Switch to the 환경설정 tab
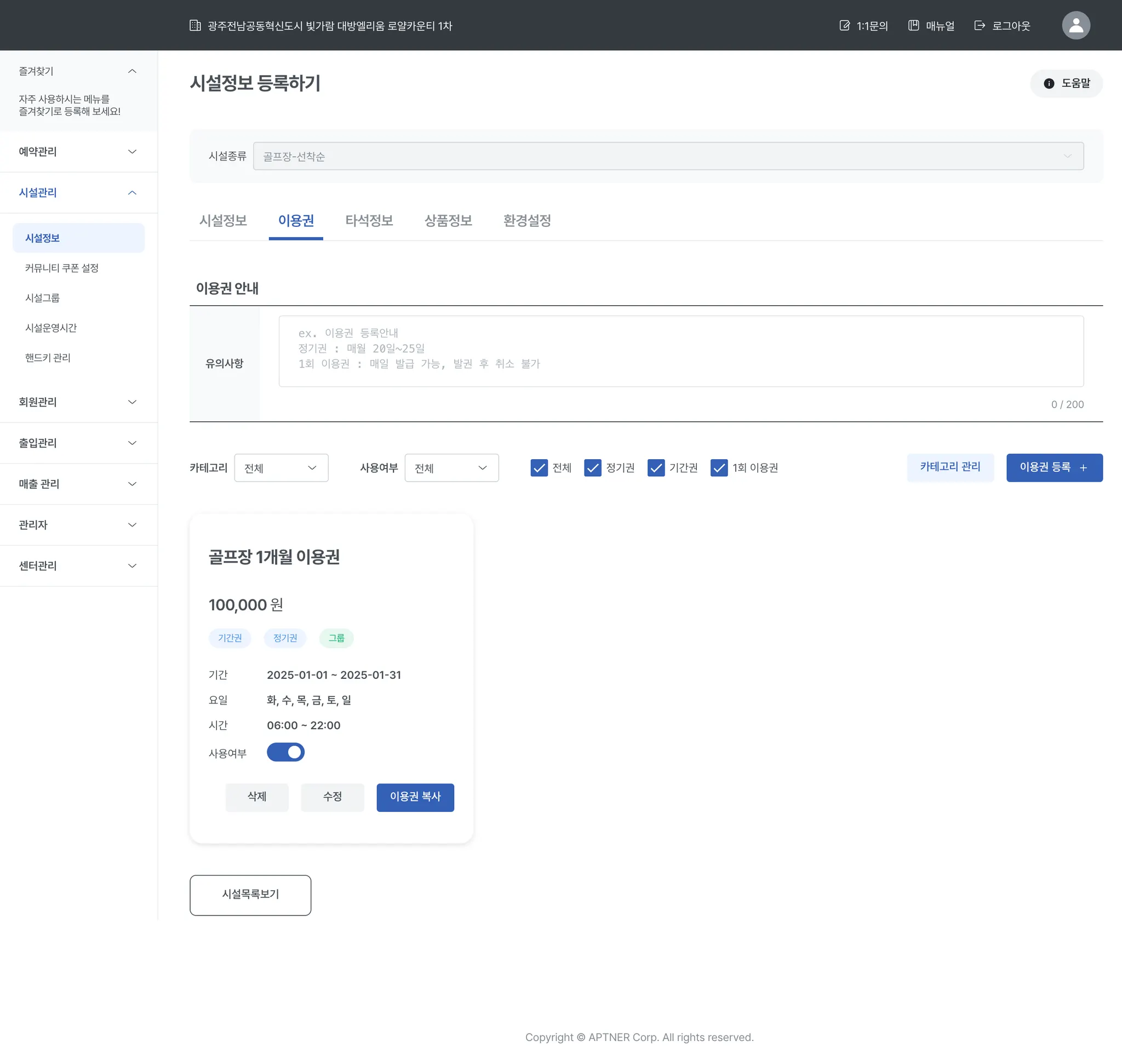Screen dimensions: 1122x1064 coord(526,221)
